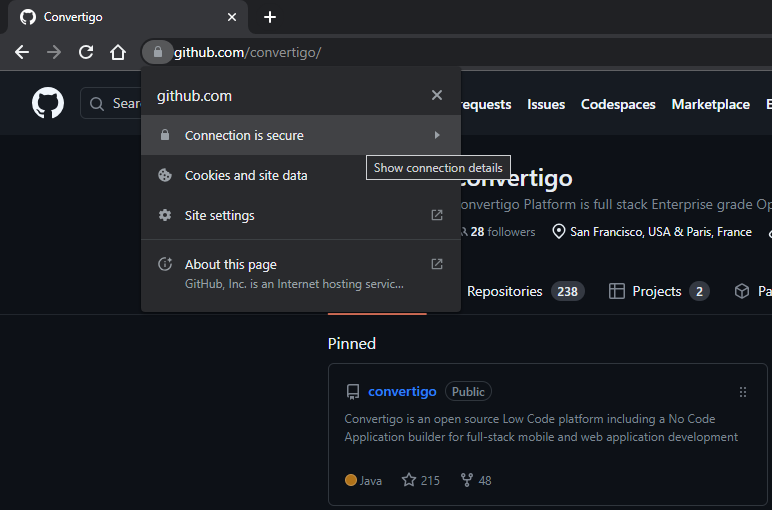
Task: Close the site info popup
Action: 436,95
